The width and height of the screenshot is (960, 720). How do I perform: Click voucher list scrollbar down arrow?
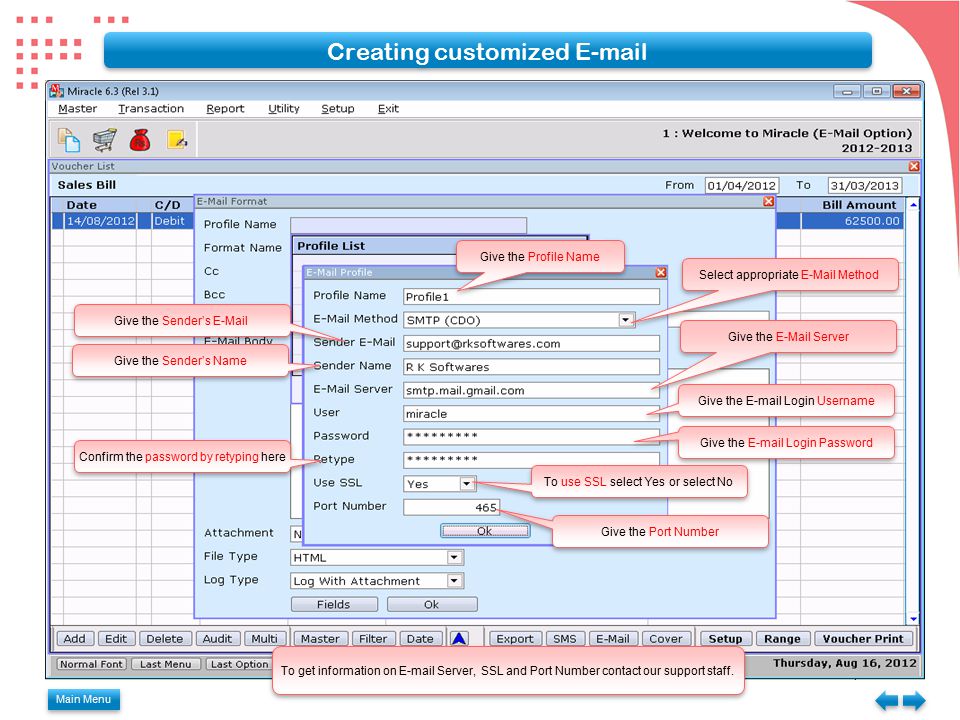click(913, 619)
